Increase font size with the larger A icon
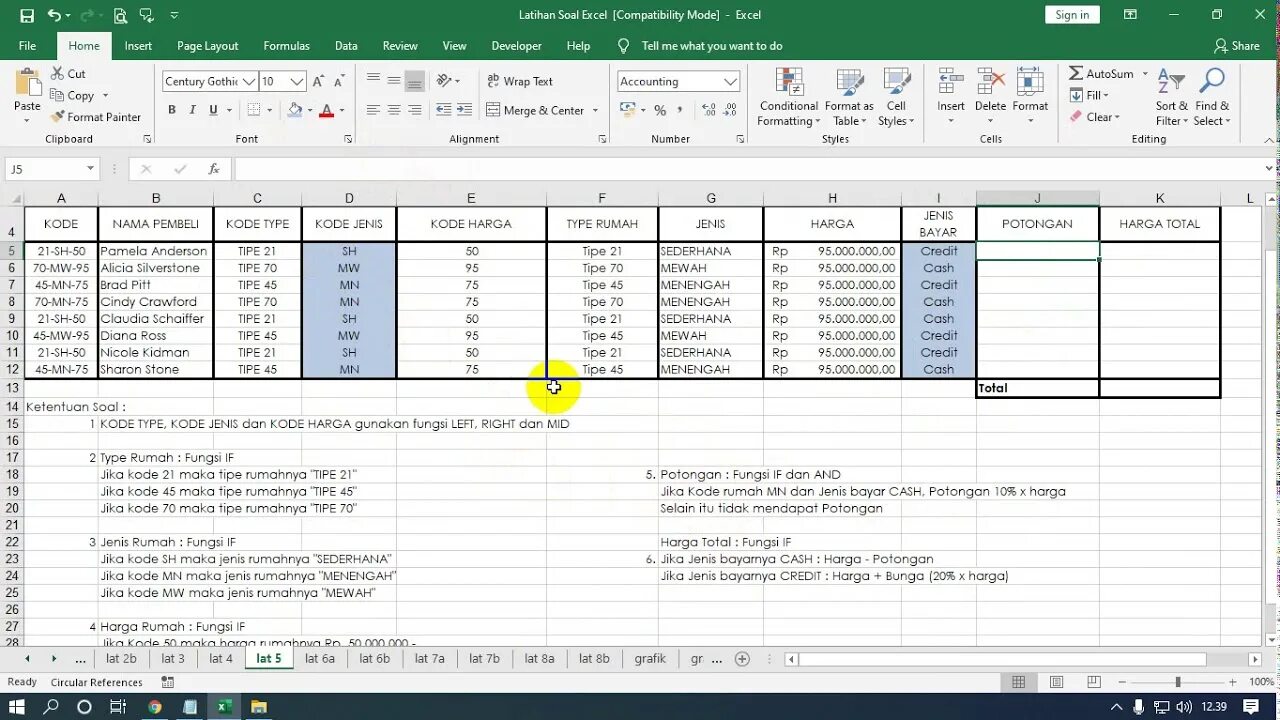This screenshot has height=720, width=1280. (318, 82)
